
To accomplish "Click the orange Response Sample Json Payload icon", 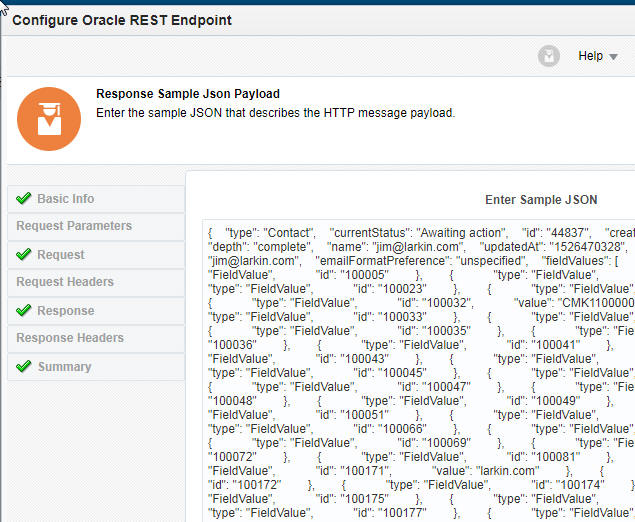I will 49,119.
